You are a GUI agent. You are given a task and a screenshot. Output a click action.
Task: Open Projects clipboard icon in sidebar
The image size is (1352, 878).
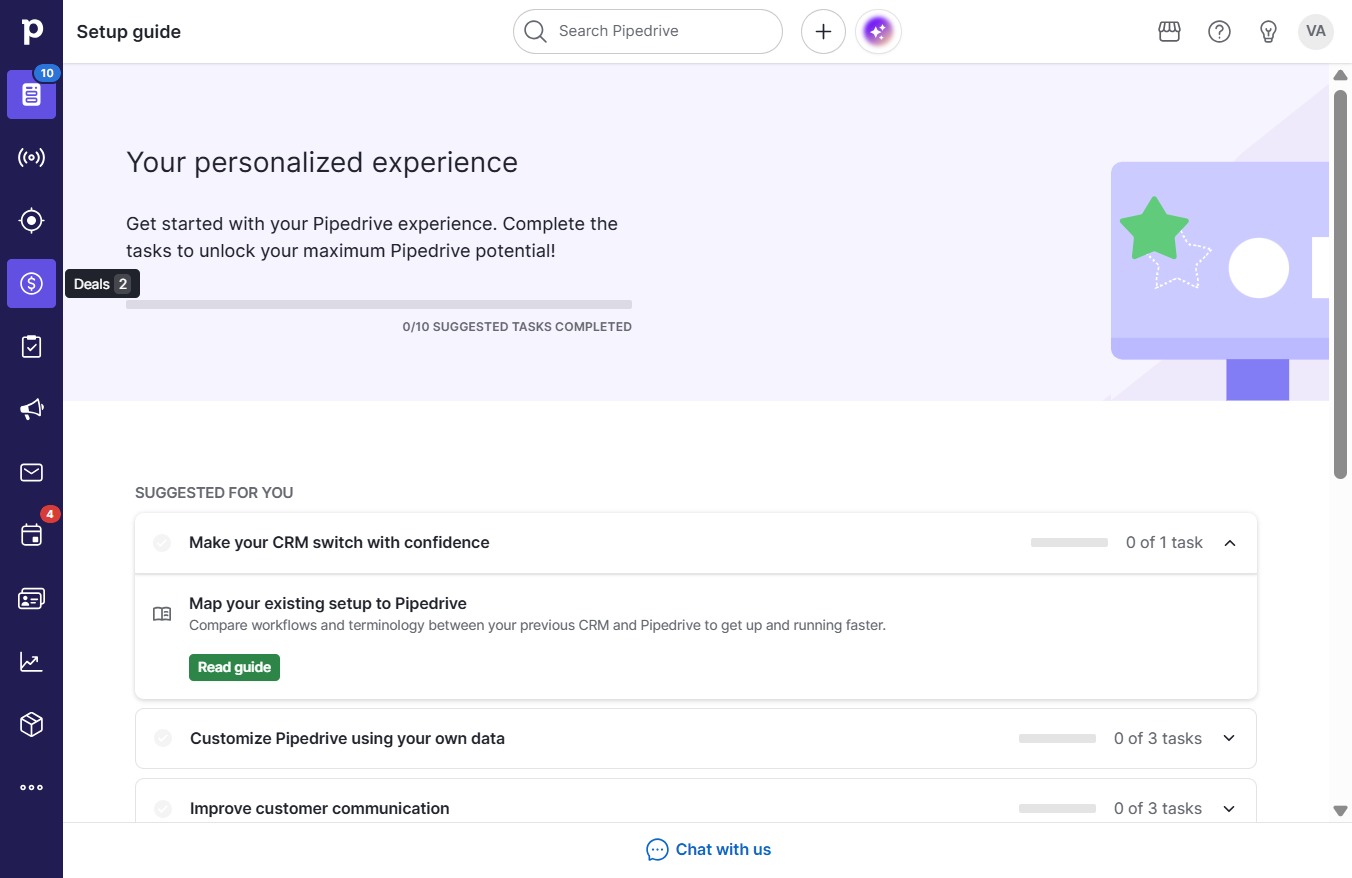click(x=32, y=347)
